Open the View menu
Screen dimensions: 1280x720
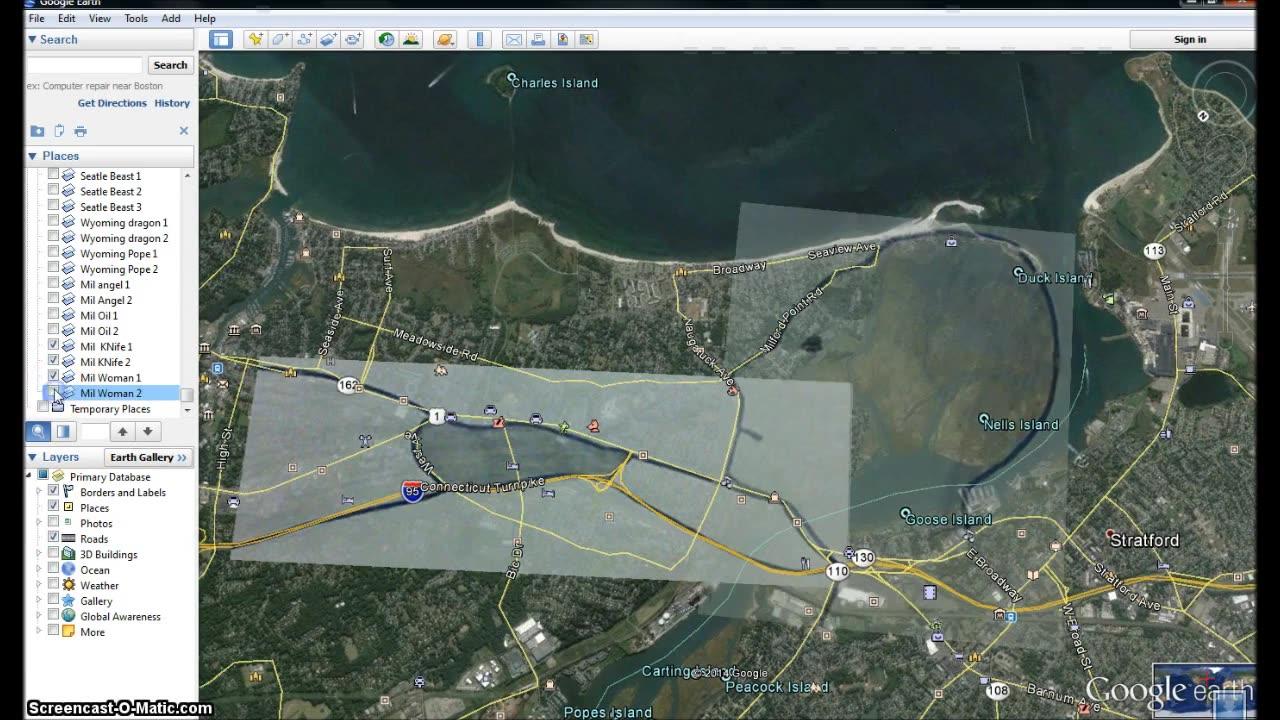[x=100, y=18]
